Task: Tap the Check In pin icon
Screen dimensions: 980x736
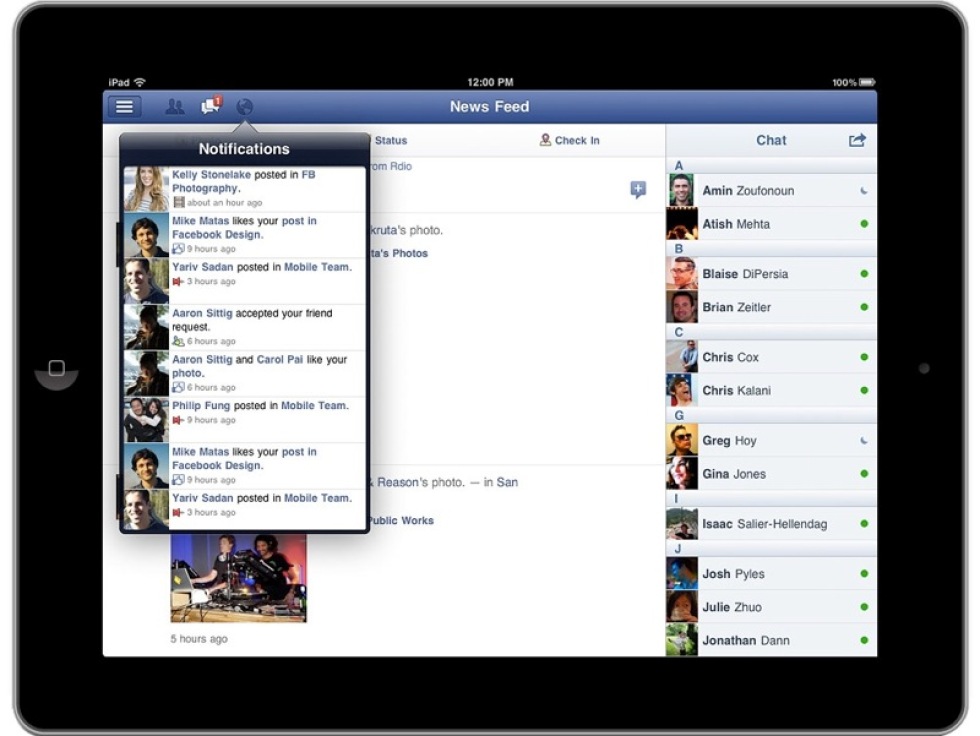Action: 545,141
